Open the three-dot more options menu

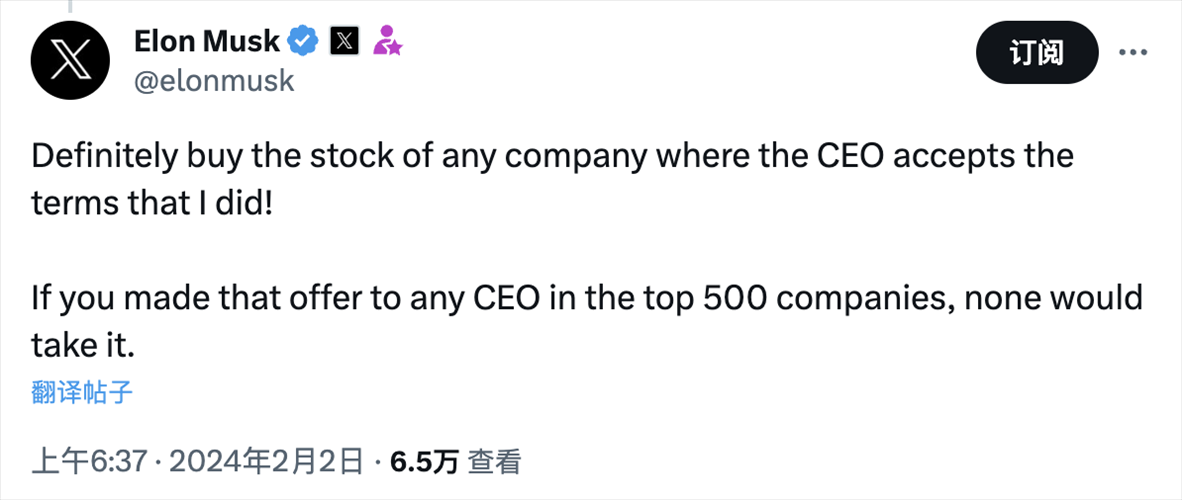[1132, 52]
